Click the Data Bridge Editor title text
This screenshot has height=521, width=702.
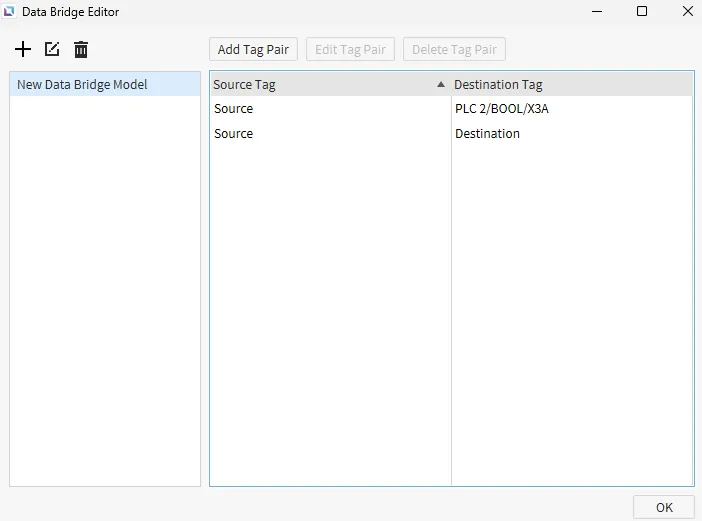click(70, 12)
